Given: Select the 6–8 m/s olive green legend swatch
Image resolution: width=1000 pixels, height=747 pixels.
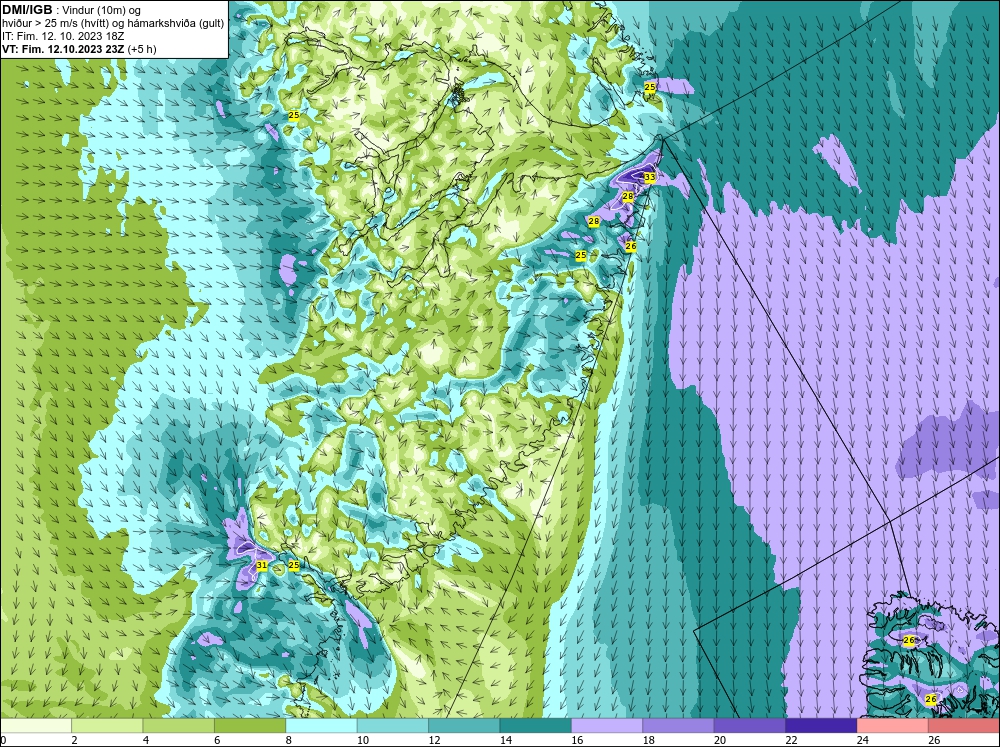Looking at the screenshot, I should click(250, 725).
